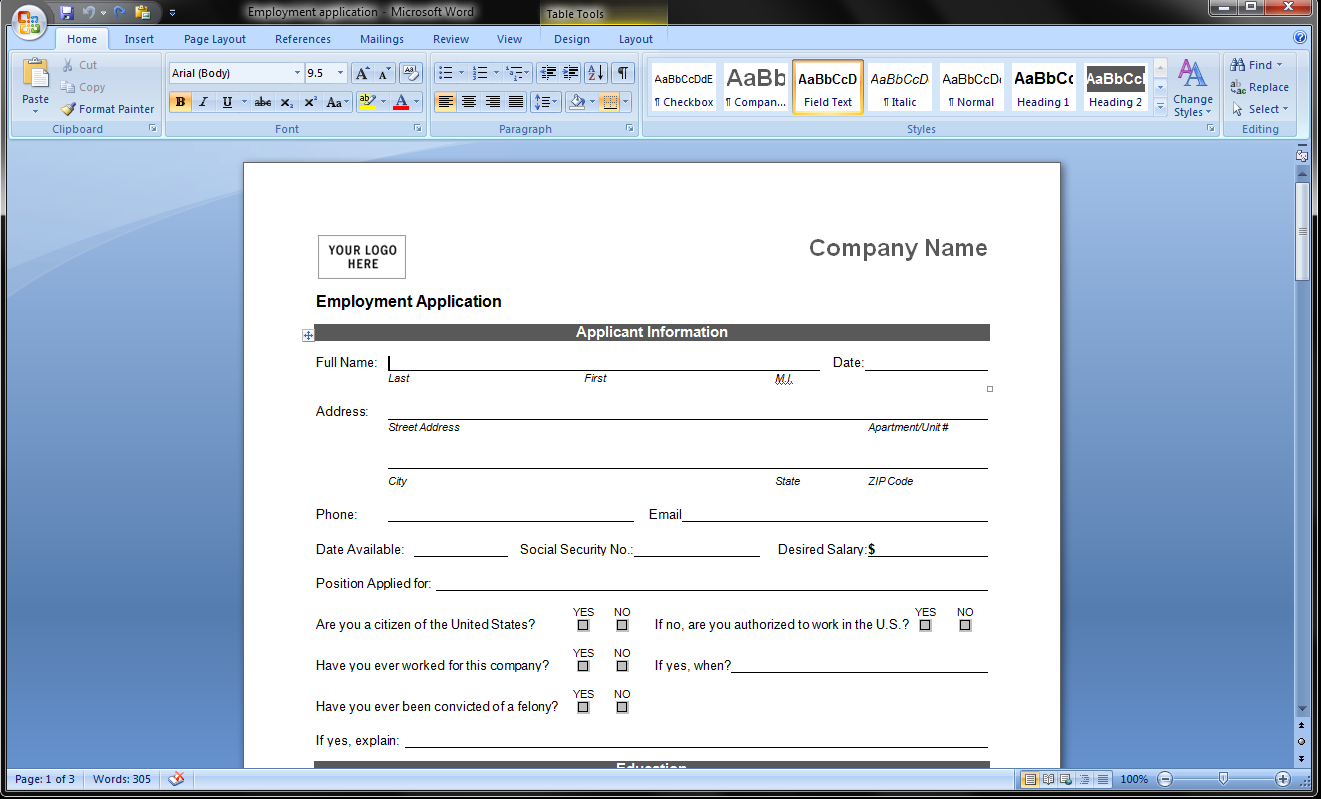Viewport: 1321px width, 799px height.
Task: Open the Change Case dropdown
Action: tap(337, 102)
